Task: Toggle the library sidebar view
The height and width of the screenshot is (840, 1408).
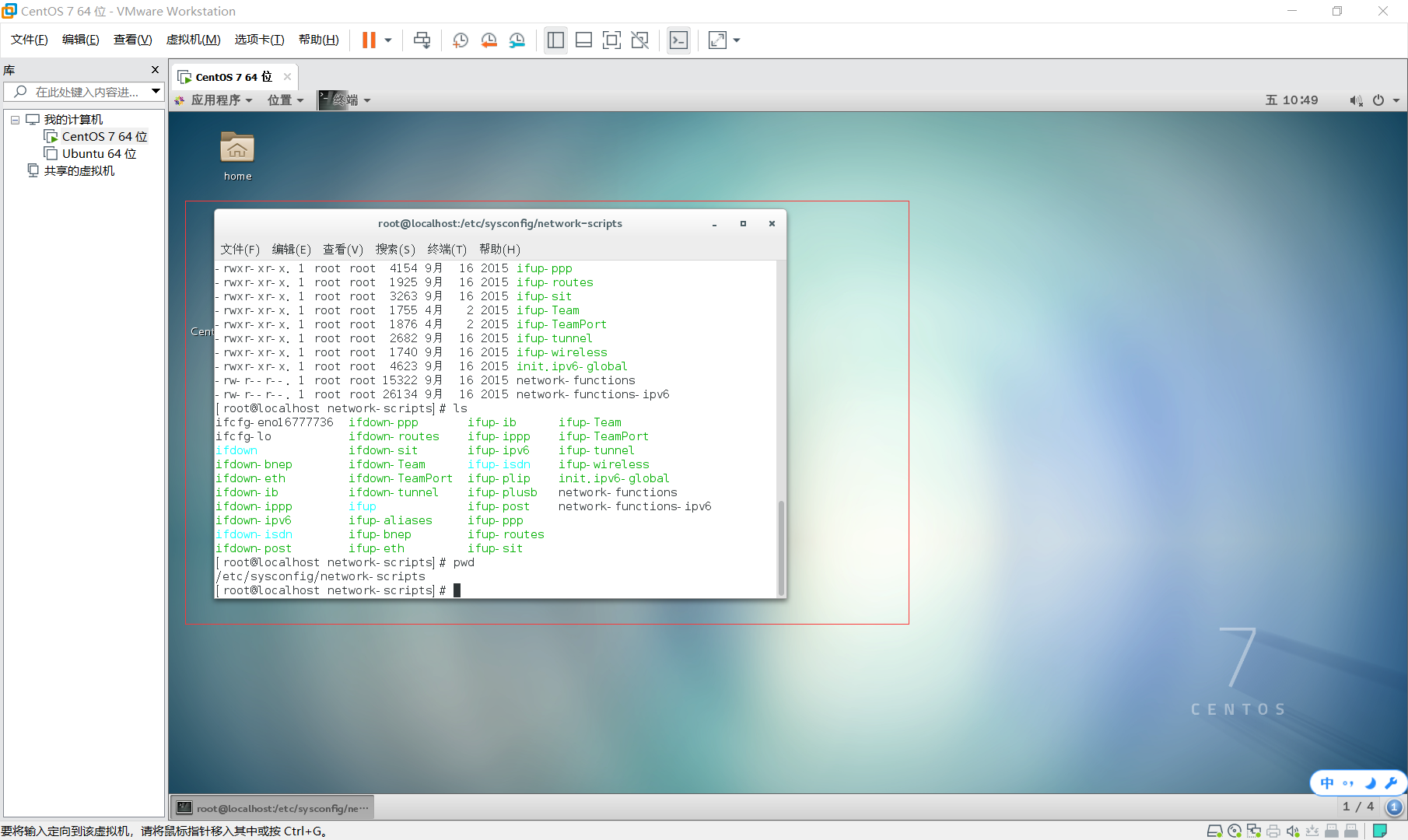Action: pyautogui.click(x=555, y=40)
